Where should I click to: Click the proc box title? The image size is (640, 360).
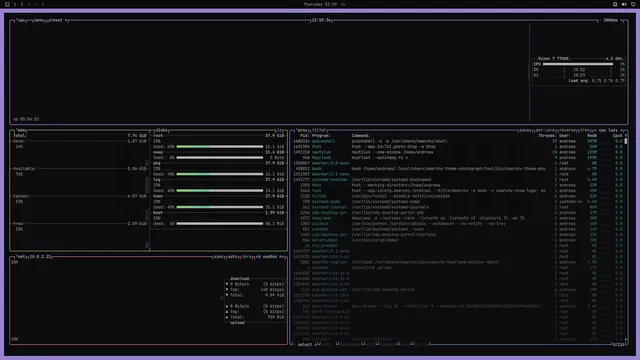tap(302, 130)
